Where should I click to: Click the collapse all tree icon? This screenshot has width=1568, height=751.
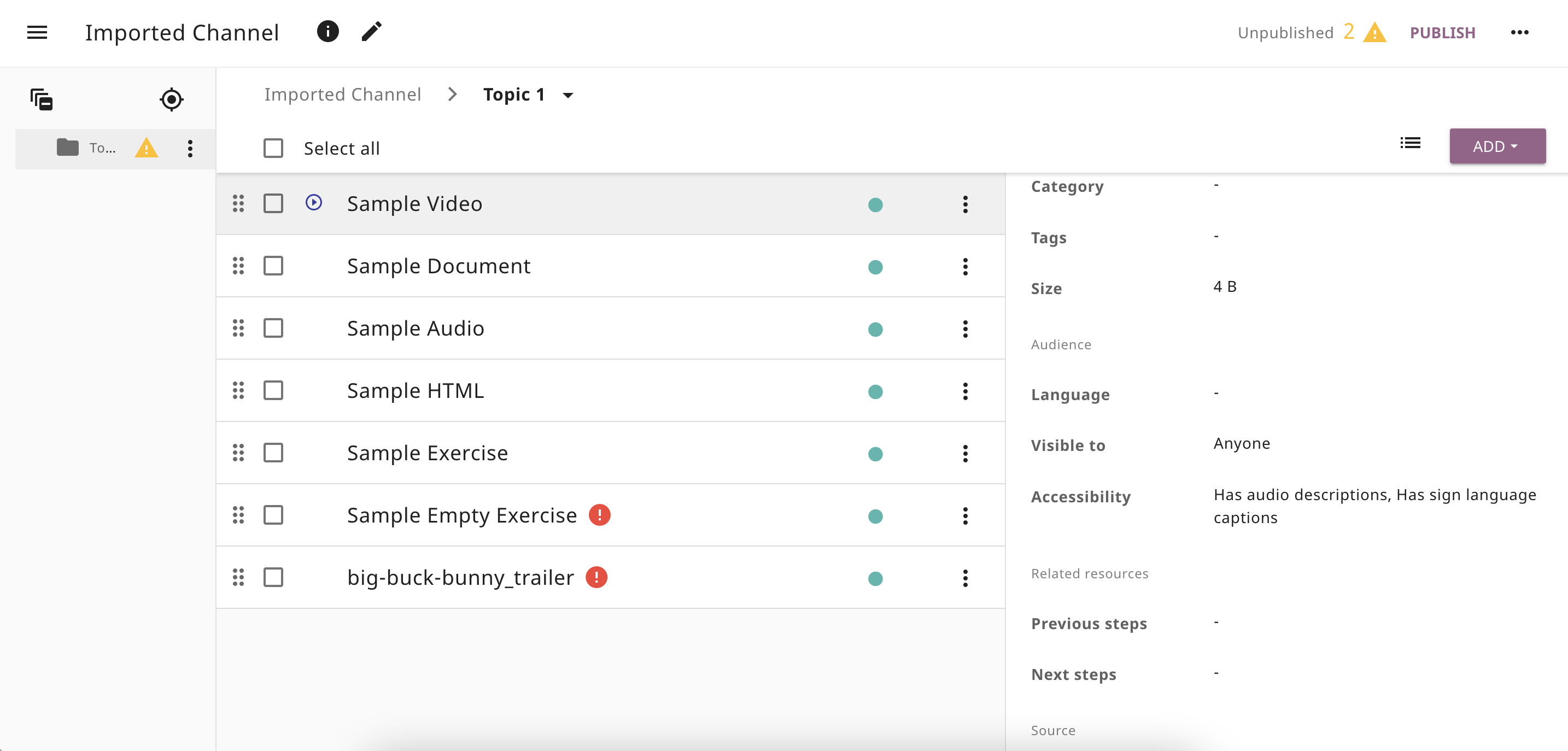click(x=42, y=99)
